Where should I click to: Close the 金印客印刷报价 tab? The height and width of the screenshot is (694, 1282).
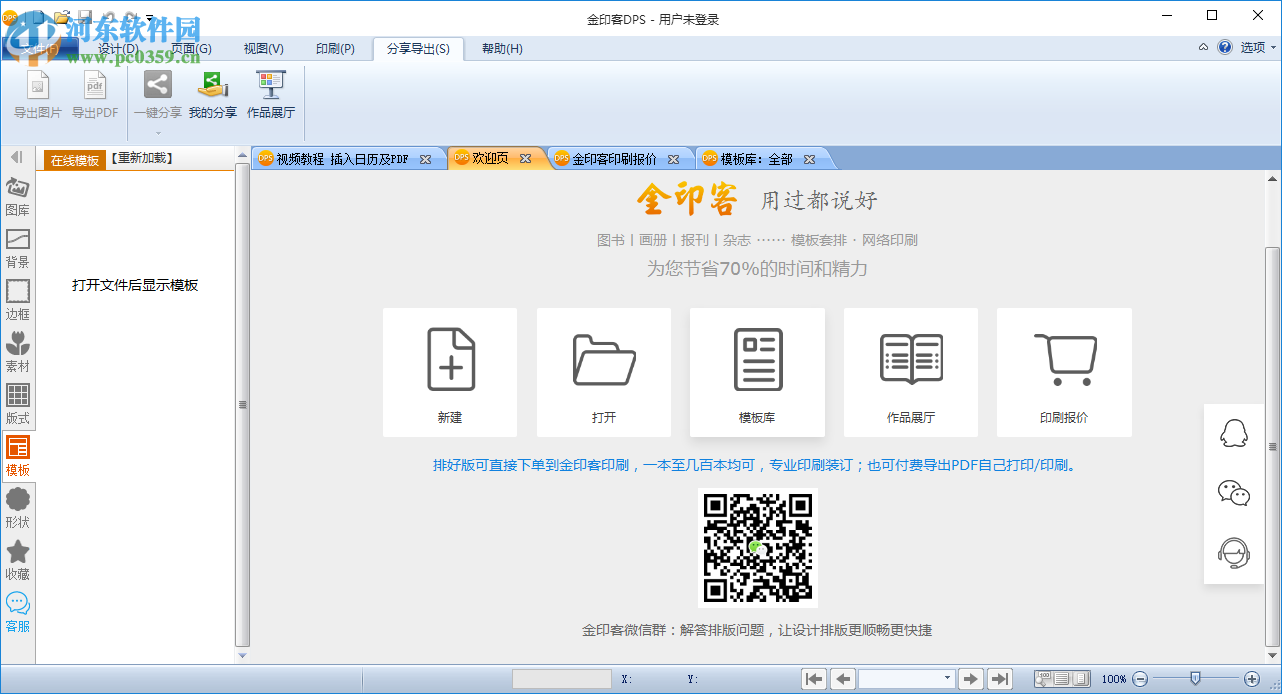pyautogui.click(x=675, y=158)
